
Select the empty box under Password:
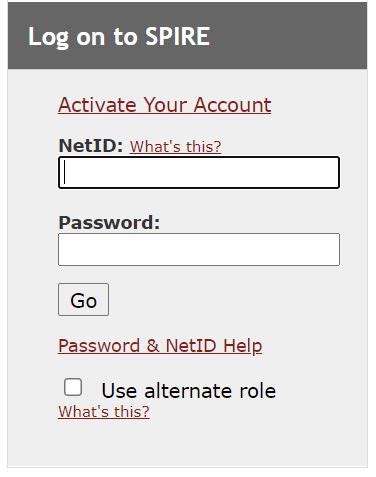[199, 249]
